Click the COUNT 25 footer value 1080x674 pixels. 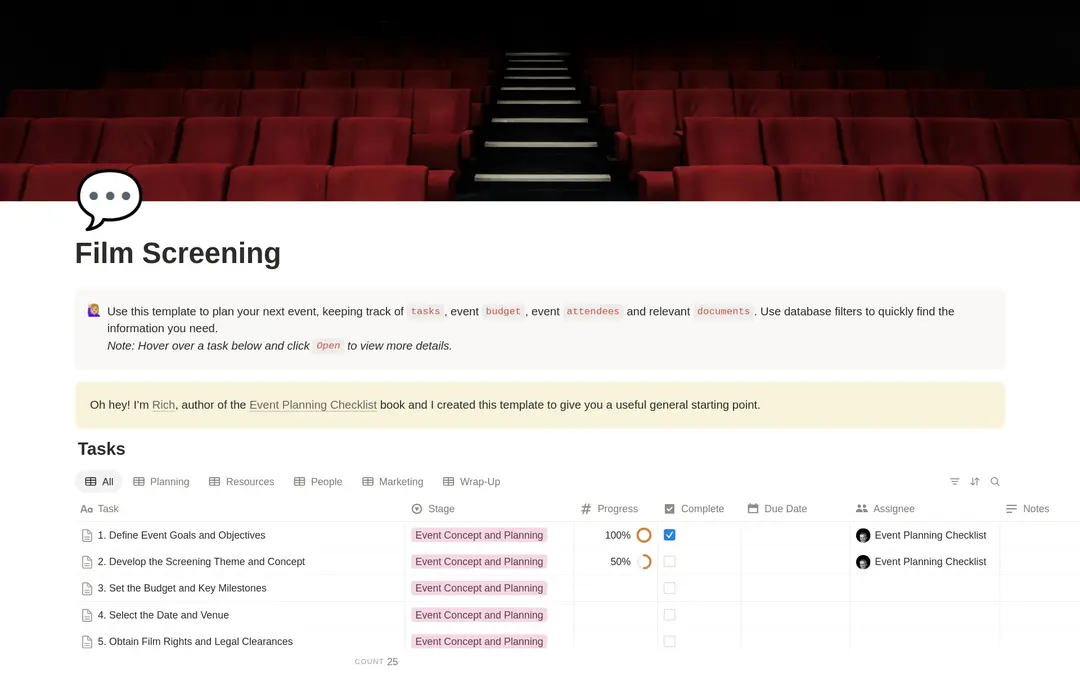376,662
